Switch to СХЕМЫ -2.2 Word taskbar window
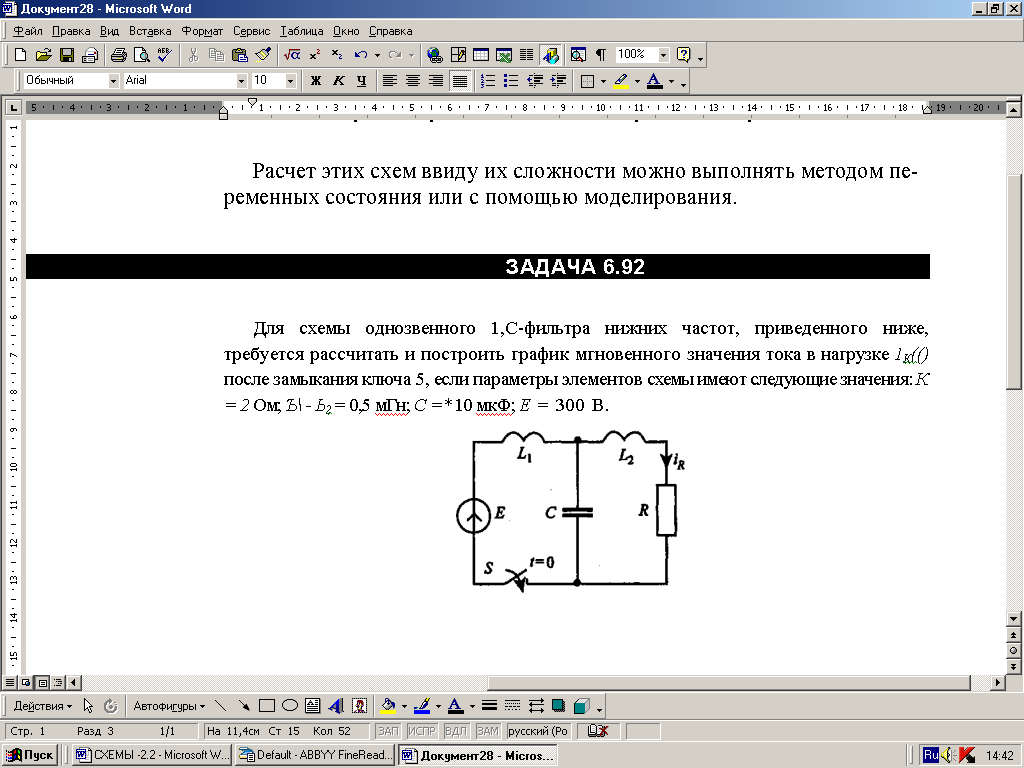This screenshot has width=1024, height=768. (x=152, y=756)
